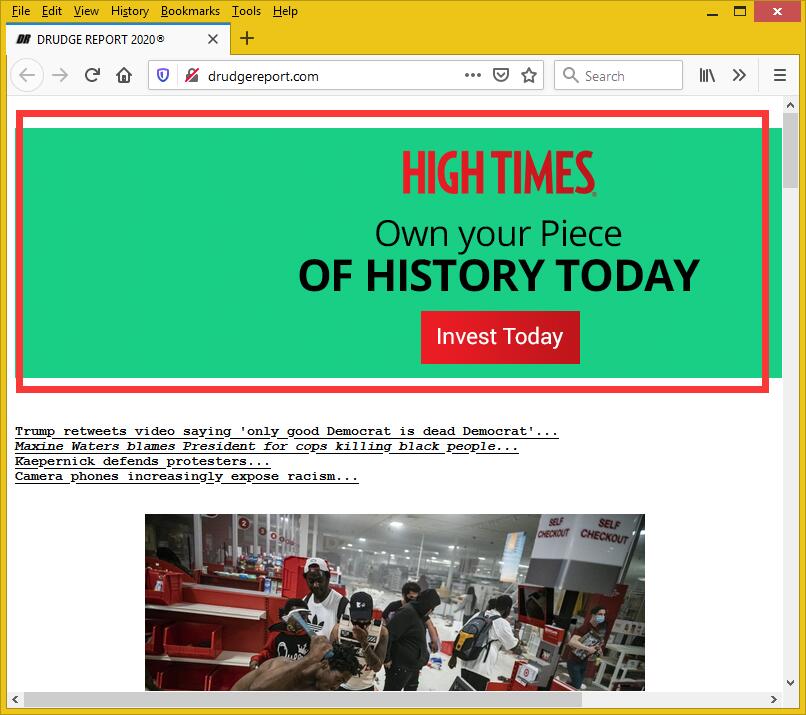Click the Invest Today button

pos(500,337)
